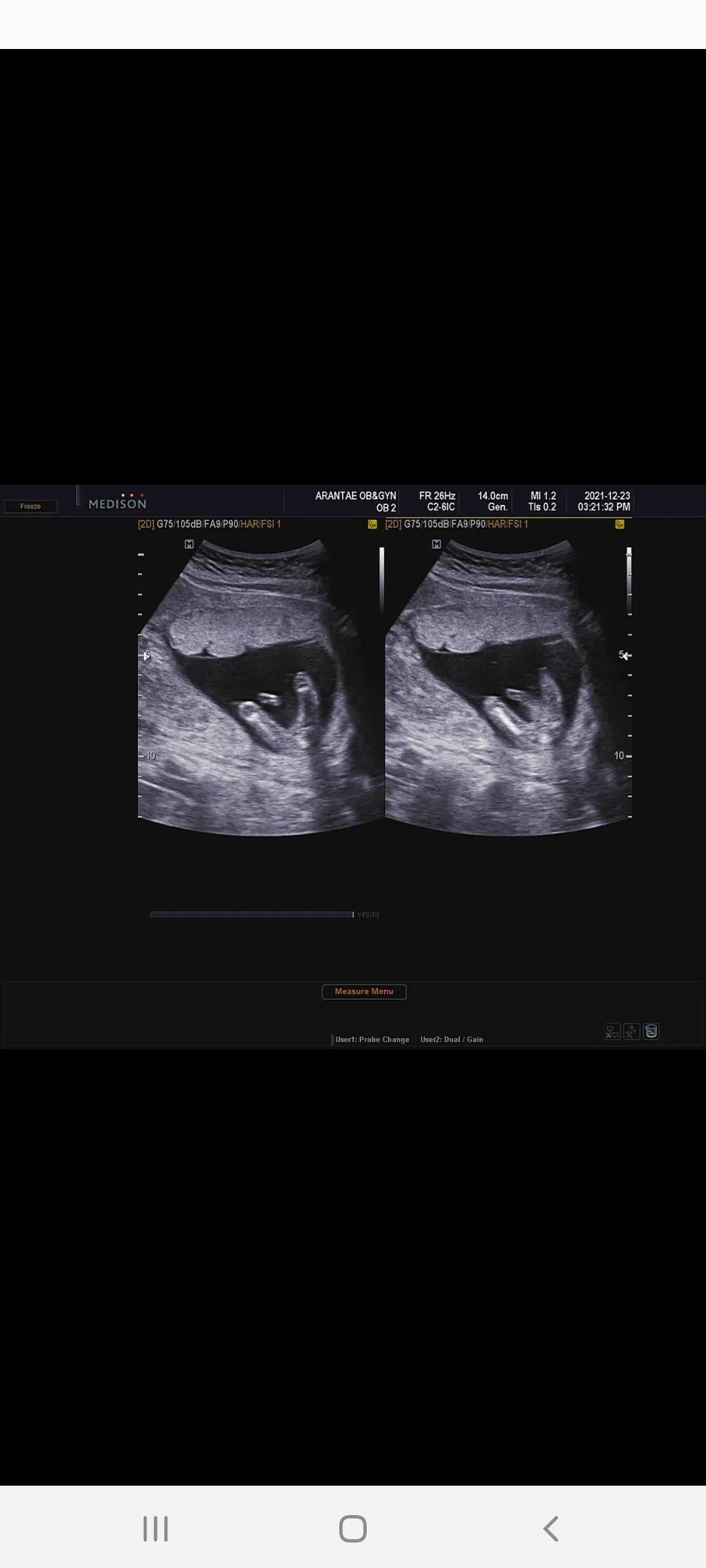Click the Freeze button

(31, 506)
